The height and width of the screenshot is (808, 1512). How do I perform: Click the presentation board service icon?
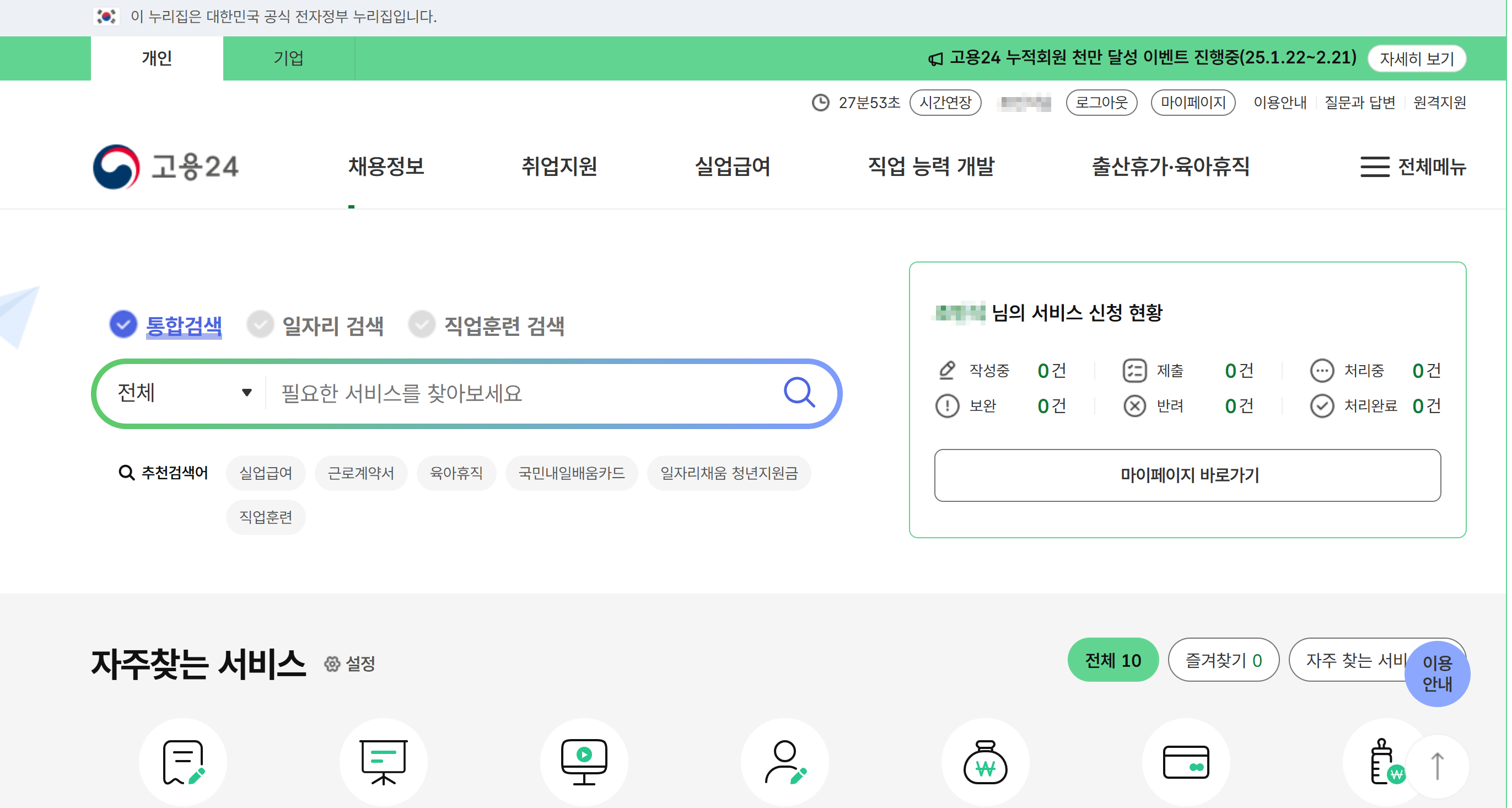pos(383,762)
